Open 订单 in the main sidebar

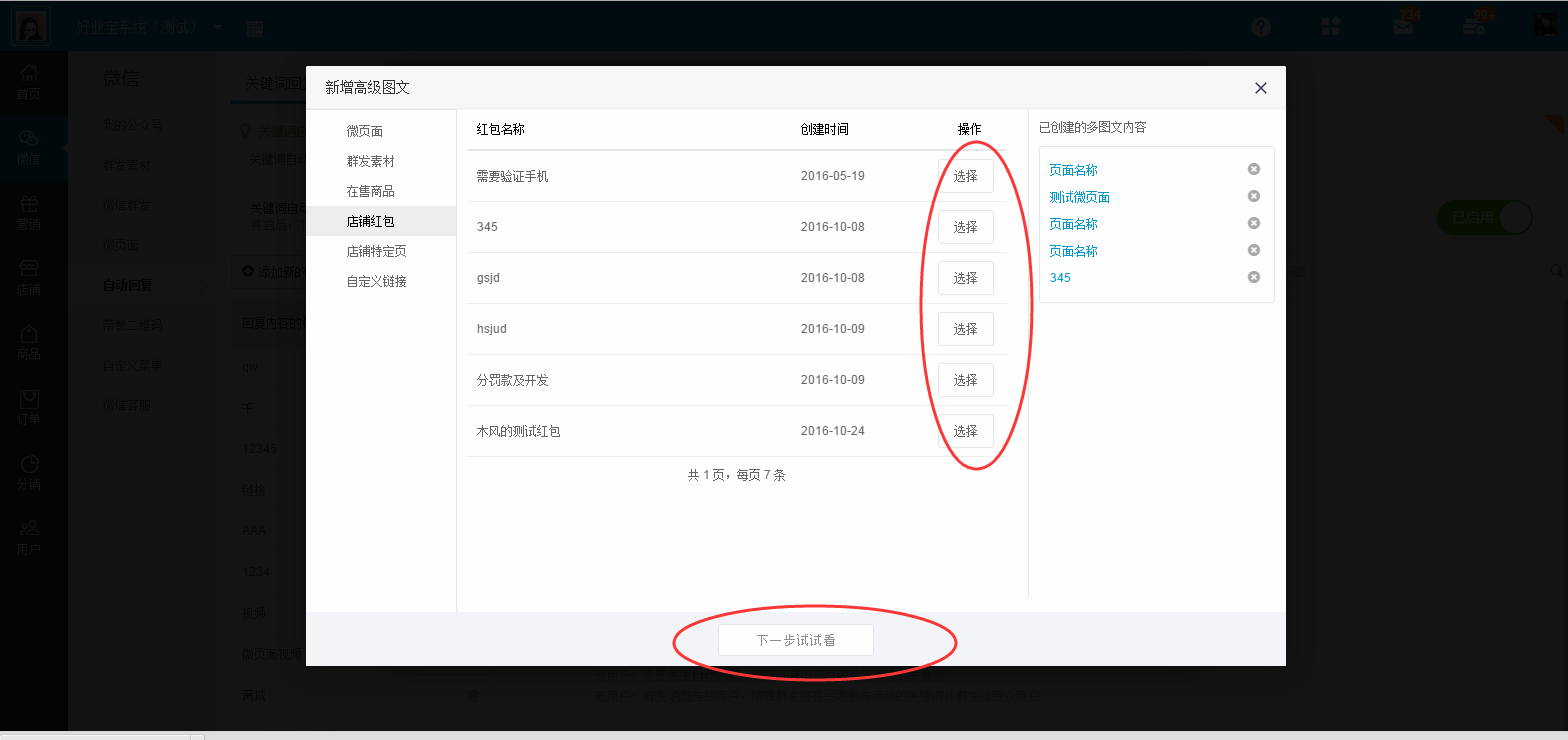(x=29, y=407)
